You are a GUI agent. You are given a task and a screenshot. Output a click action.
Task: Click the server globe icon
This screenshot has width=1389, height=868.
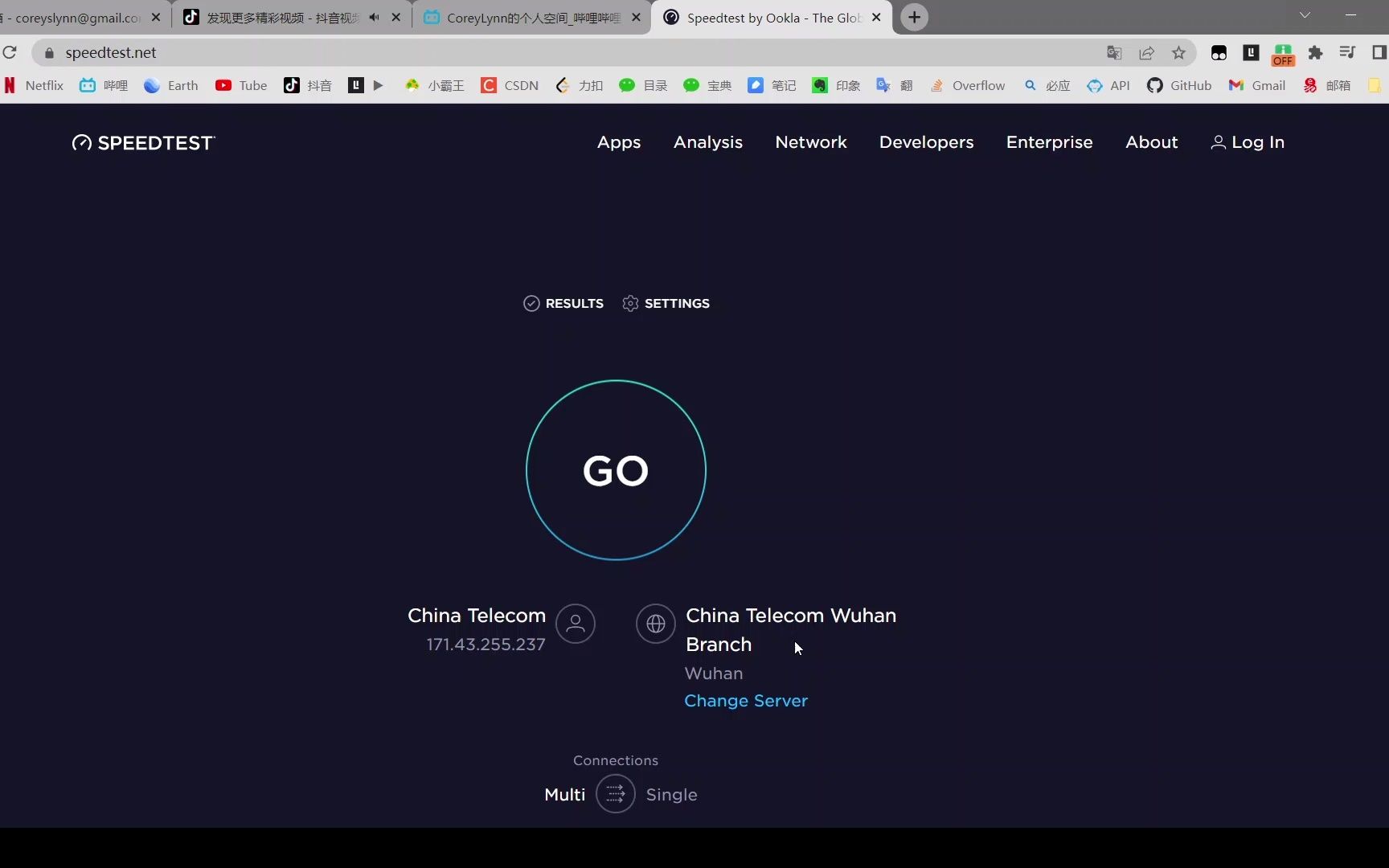coord(656,624)
